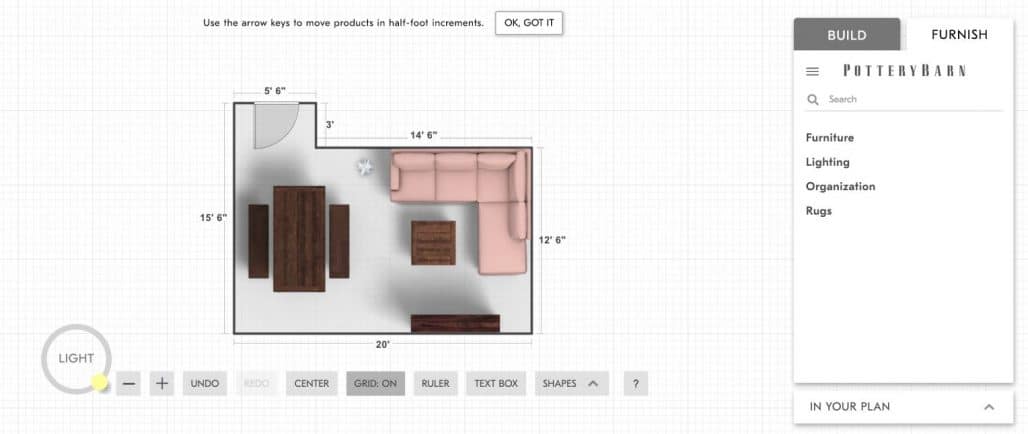Image resolution: width=1028 pixels, height=434 pixels.
Task: Open the Organization category
Action: 840,186
